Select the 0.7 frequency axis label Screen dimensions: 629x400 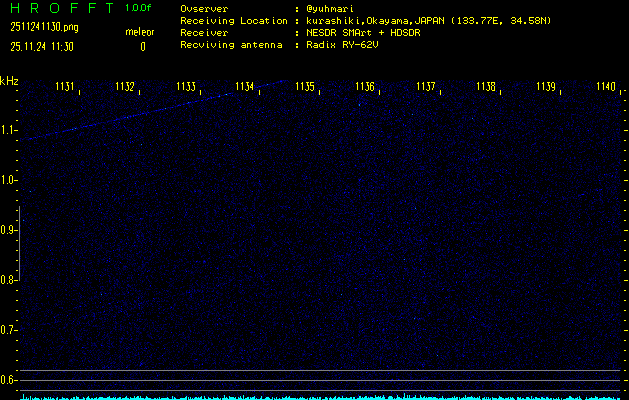pos(9,330)
